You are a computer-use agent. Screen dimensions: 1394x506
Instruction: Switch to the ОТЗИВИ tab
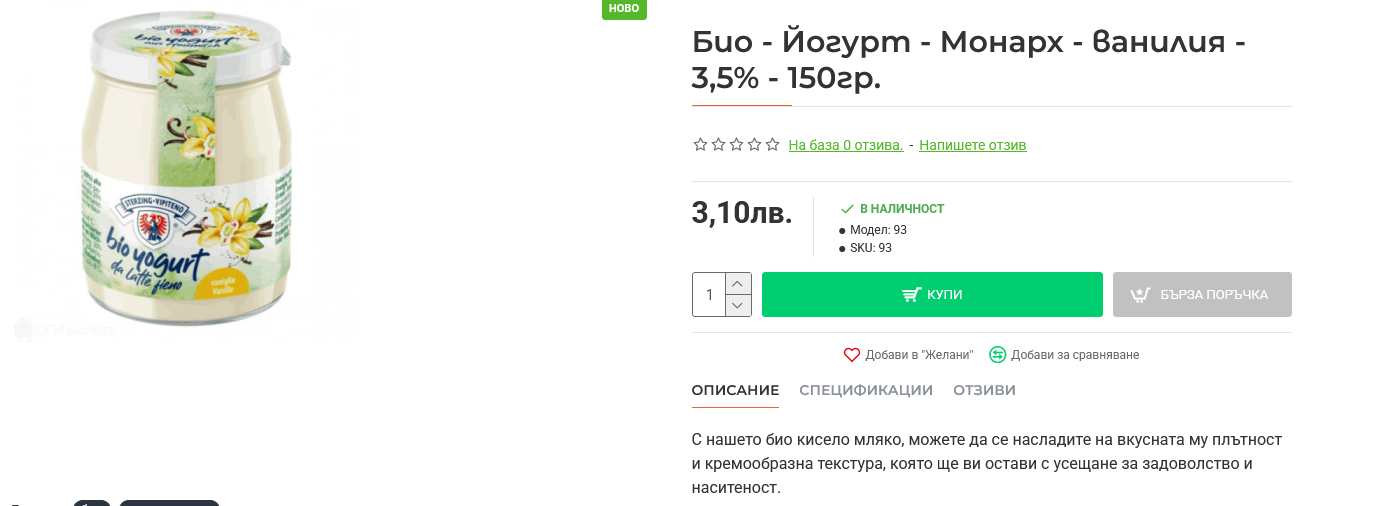pyautogui.click(x=984, y=390)
